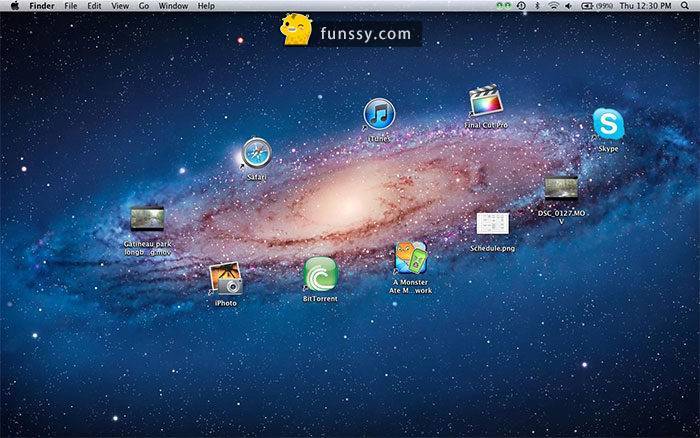Screen dimensions: 700x438
Task: Click the (99%) battery percentage text
Action: tap(603, 6)
